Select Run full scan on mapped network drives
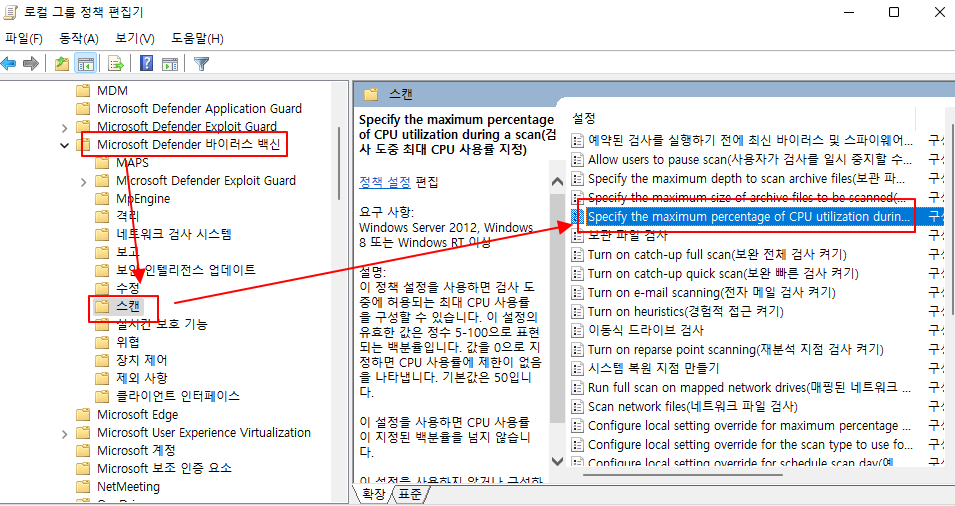 pos(742,387)
